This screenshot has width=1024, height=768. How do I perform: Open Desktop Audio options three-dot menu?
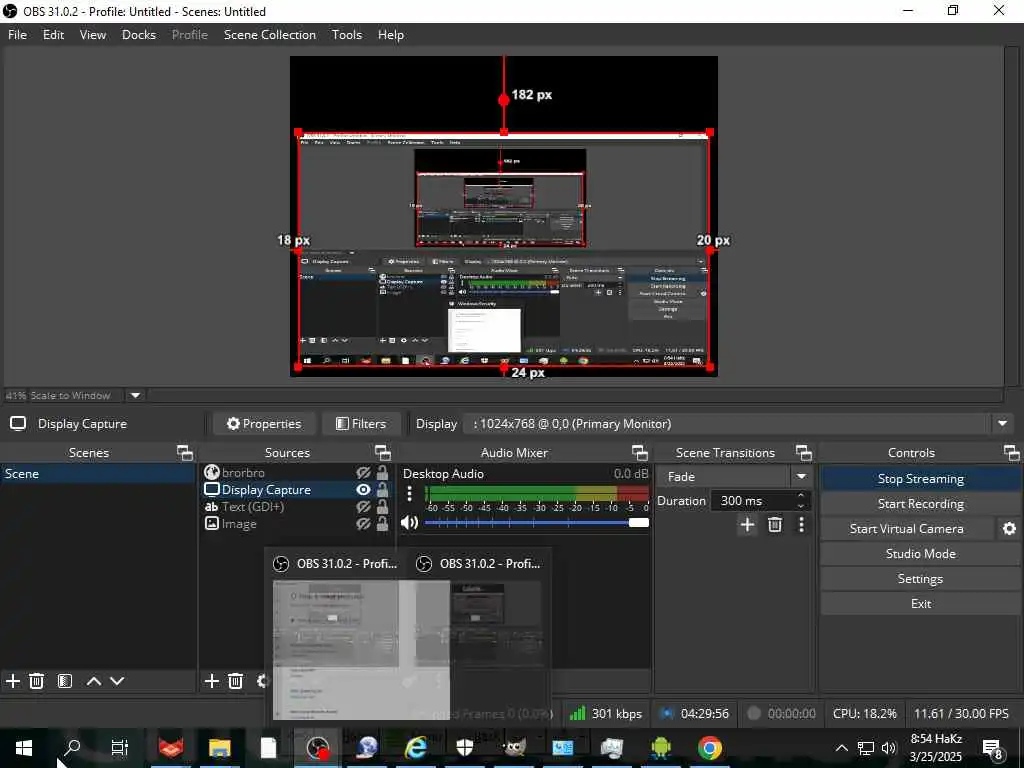tap(409, 494)
